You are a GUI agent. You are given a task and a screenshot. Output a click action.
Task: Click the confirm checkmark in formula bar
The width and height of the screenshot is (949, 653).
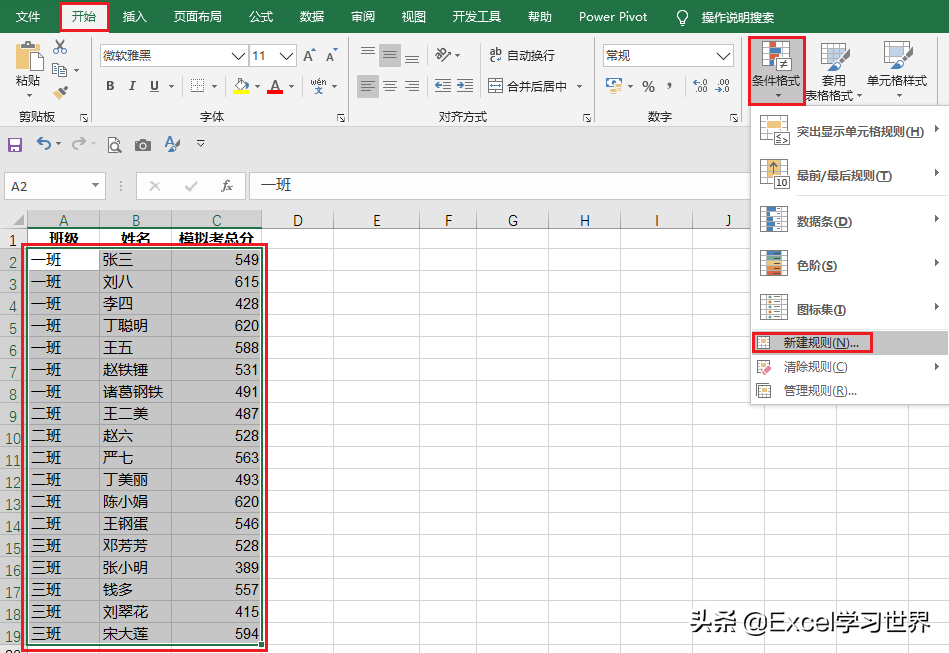[191, 186]
